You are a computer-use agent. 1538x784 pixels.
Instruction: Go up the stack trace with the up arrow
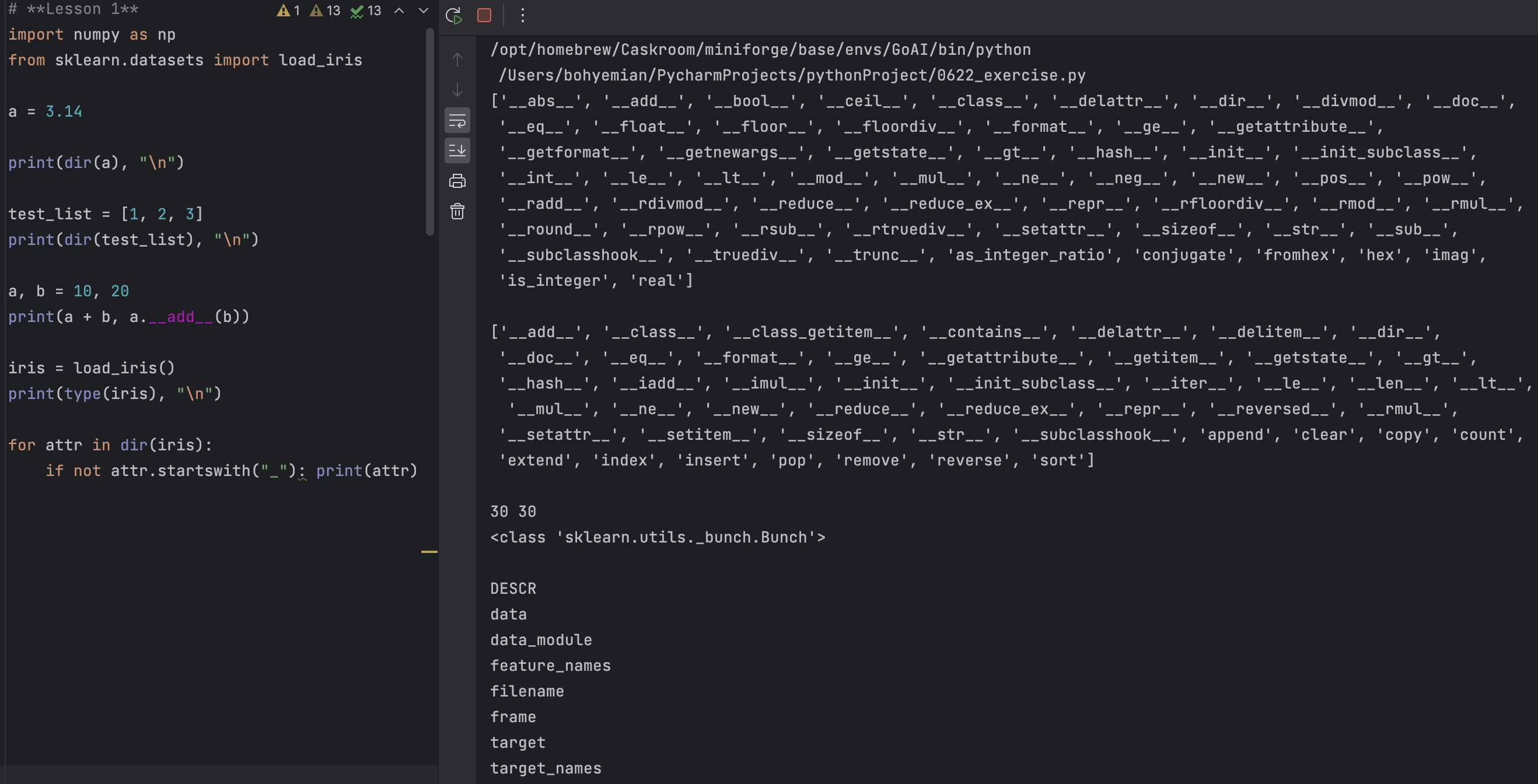click(x=457, y=60)
